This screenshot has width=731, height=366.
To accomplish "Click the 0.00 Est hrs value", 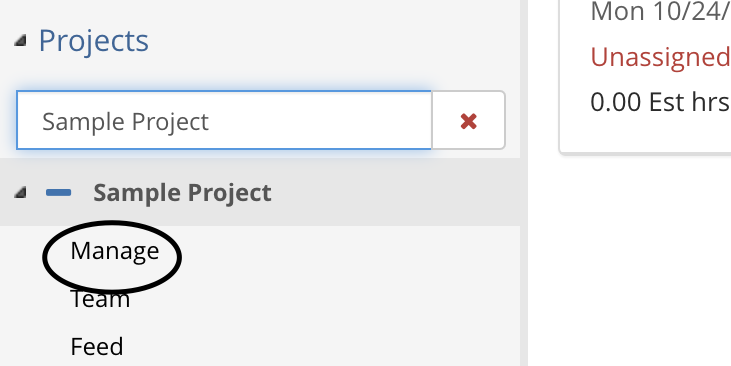I will (x=660, y=102).
